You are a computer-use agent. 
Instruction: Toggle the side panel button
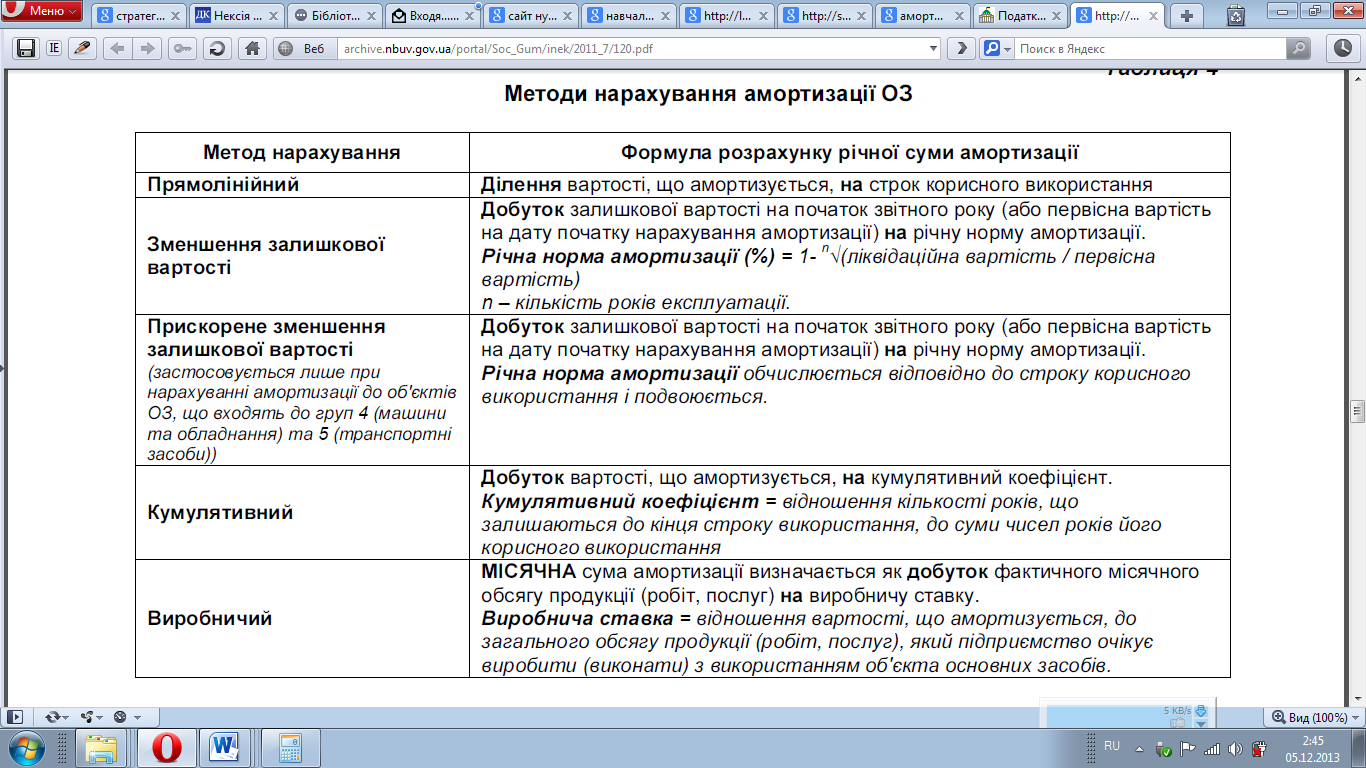coord(15,717)
